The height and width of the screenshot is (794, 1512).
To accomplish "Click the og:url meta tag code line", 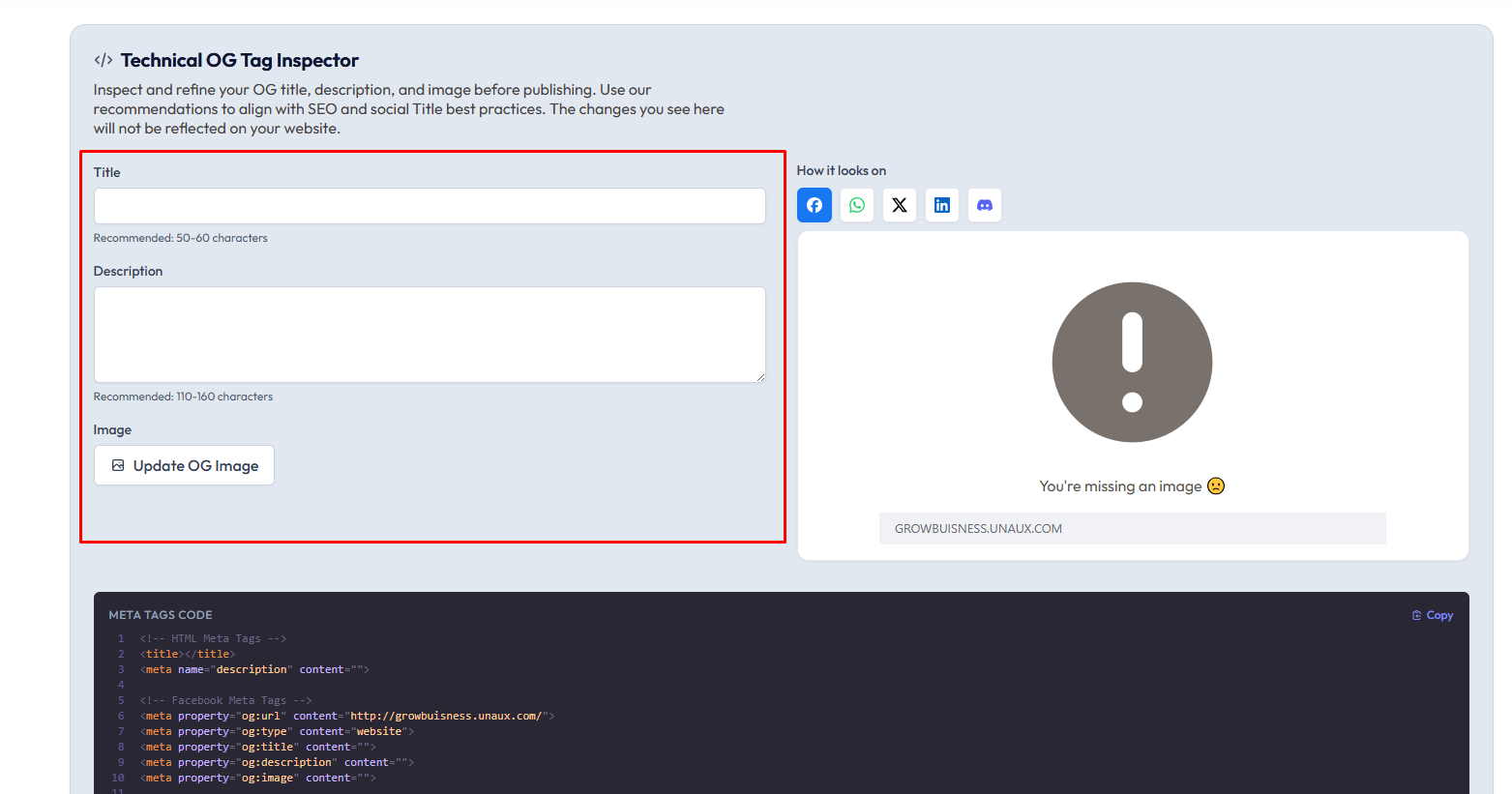I will [x=347, y=716].
